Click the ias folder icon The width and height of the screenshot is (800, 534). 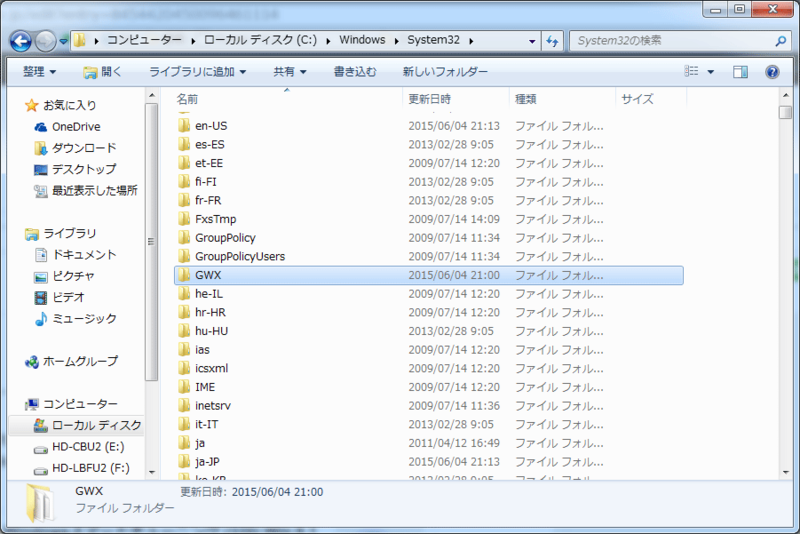(184, 349)
